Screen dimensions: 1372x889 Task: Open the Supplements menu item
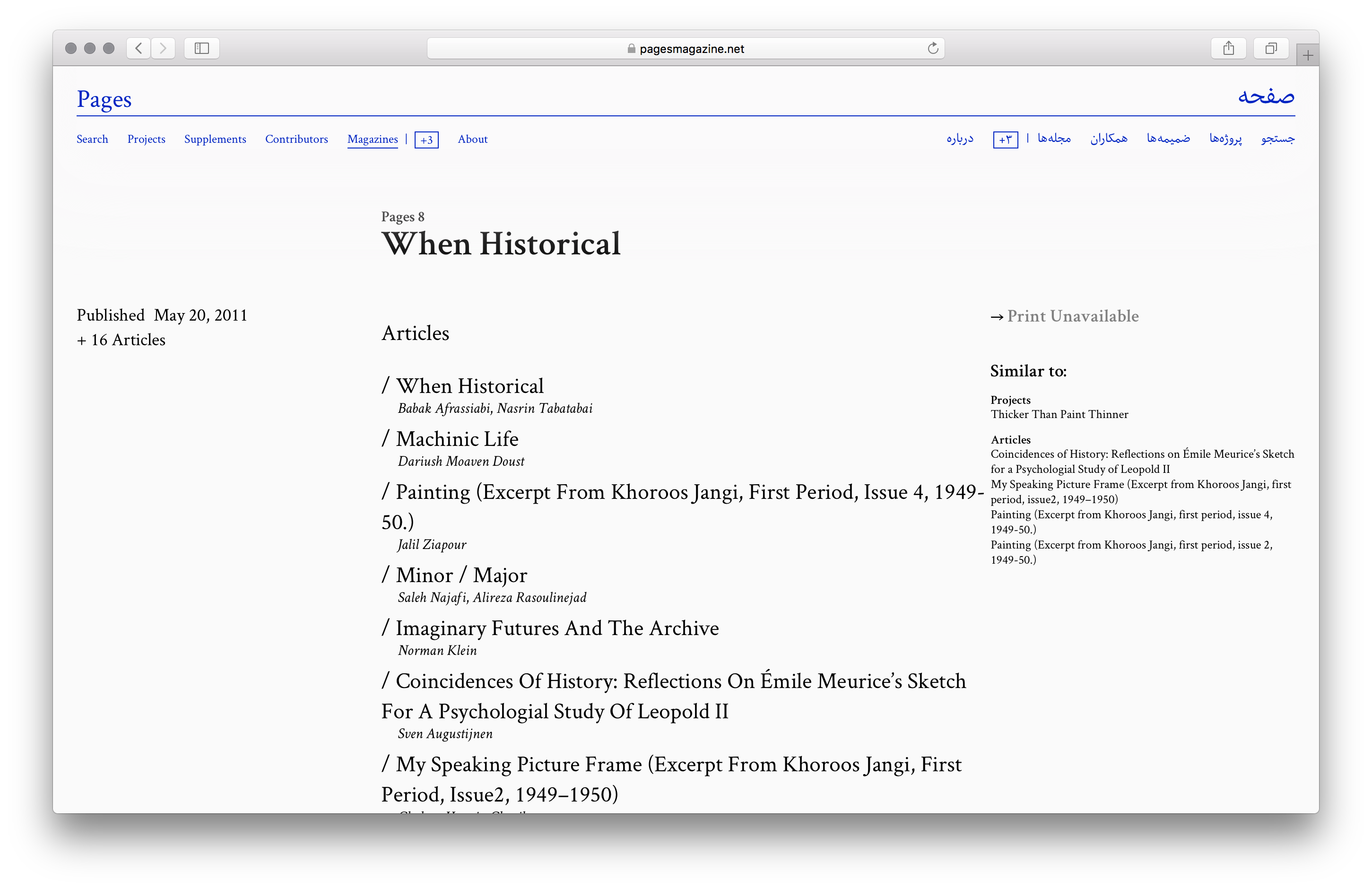click(x=215, y=139)
